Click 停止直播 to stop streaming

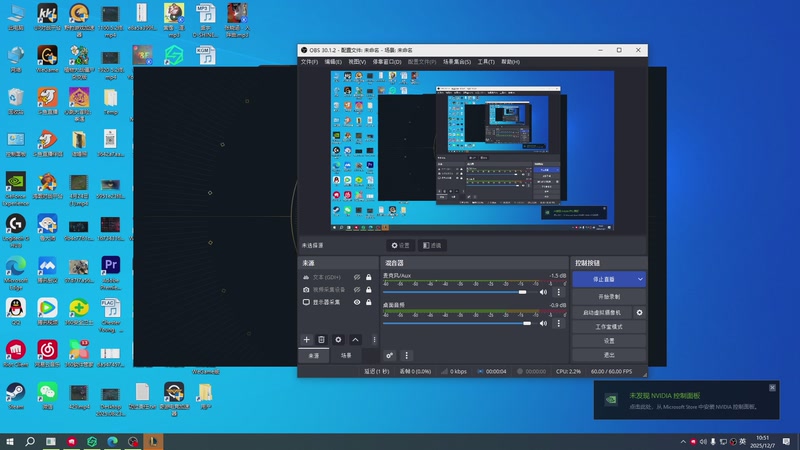point(604,279)
